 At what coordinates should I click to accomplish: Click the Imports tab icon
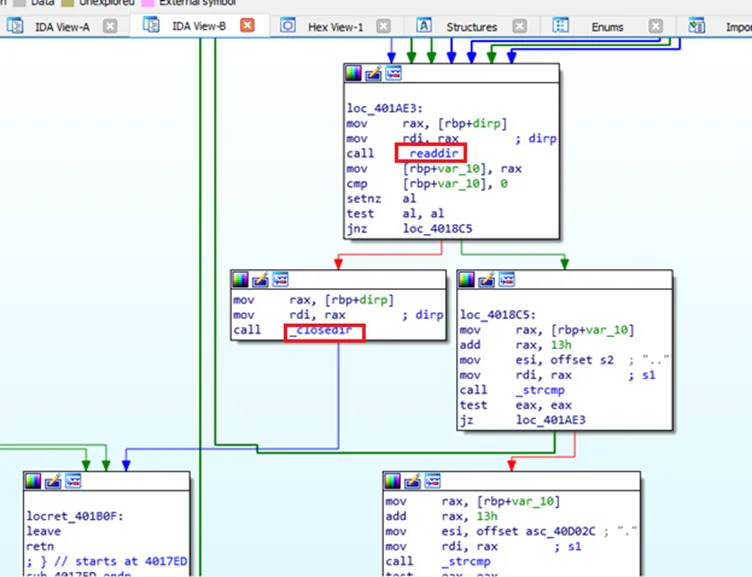point(696,25)
